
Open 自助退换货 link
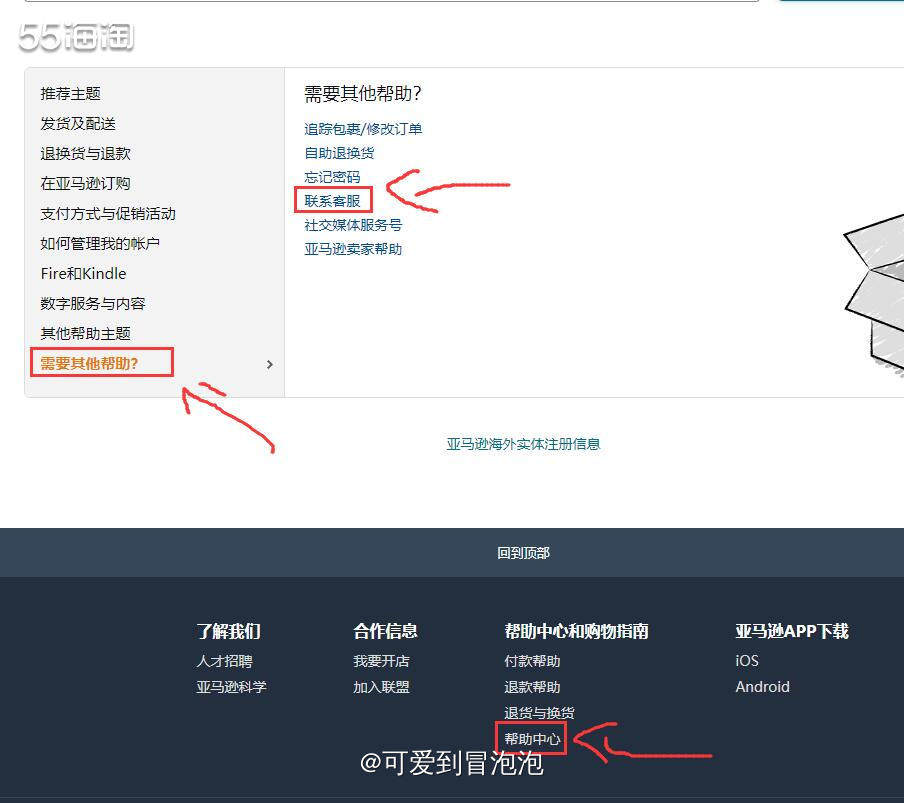[x=339, y=153]
